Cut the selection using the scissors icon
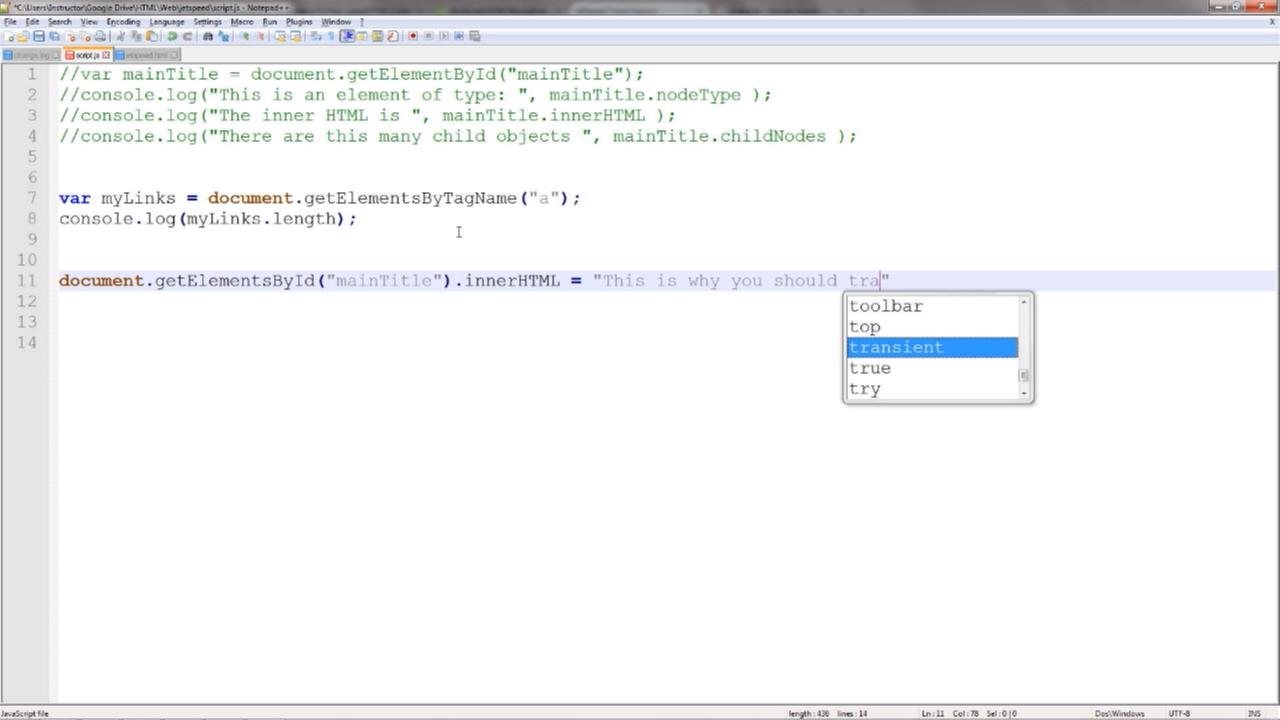 coord(121,36)
